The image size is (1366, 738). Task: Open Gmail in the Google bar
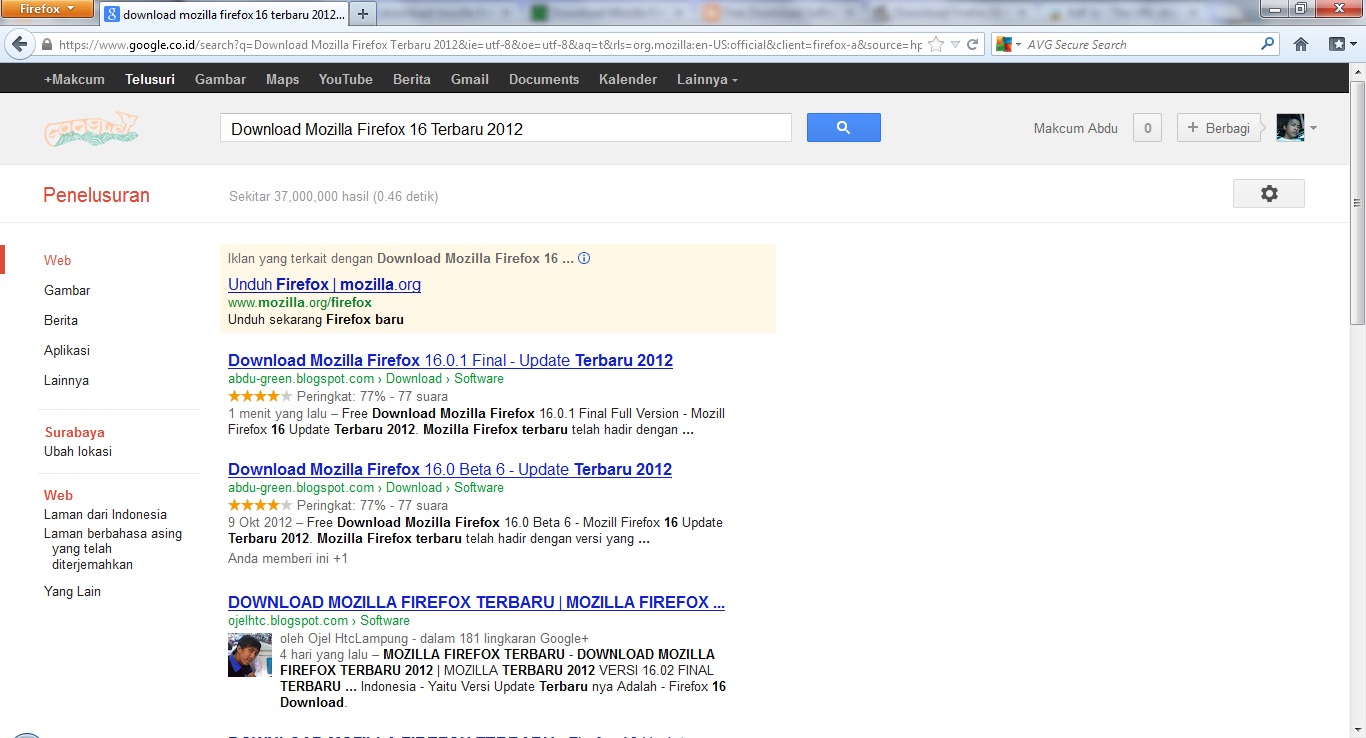coord(470,79)
